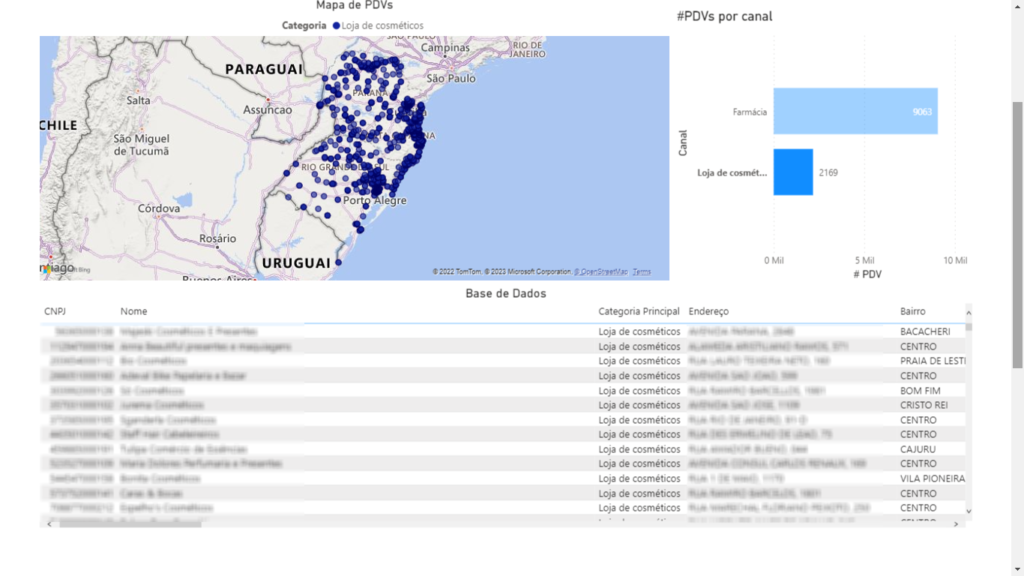
Task: Select the row with VILA PIONEIRA bairro
Action: (500, 479)
